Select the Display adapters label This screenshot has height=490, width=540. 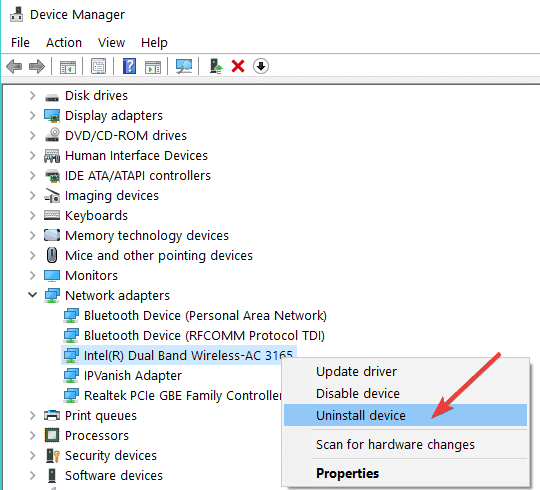click(x=114, y=116)
